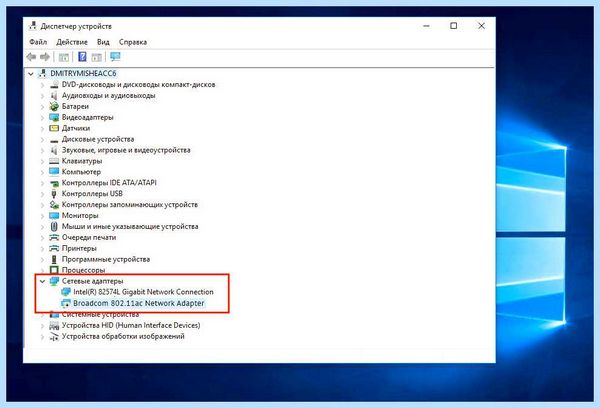Click the Диспетчер устройств title bar icon
This screenshot has height=408, width=600.
point(33,26)
